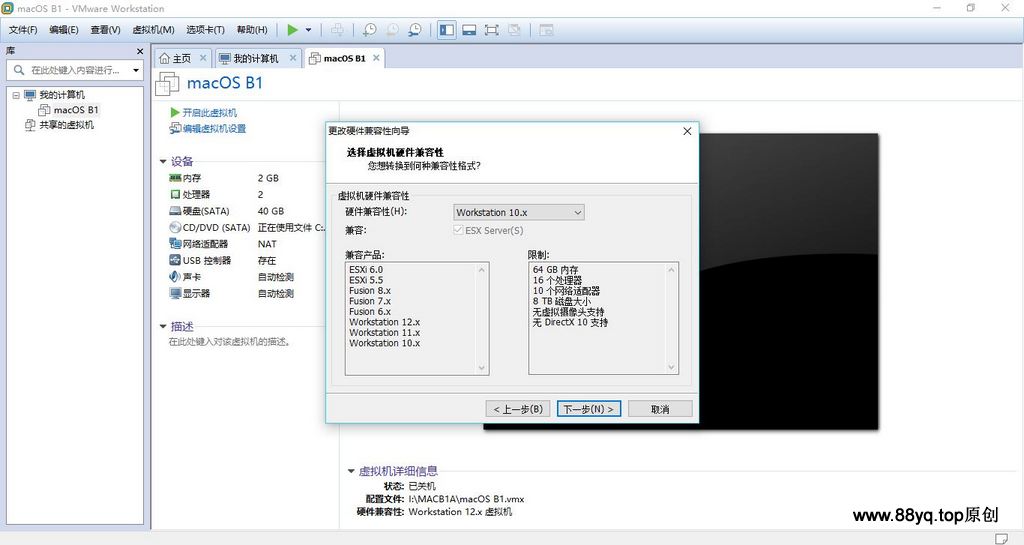The image size is (1024, 545).
Task: Open the 文件(F) menu
Action: pyautogui.click(x=23, y=29)
